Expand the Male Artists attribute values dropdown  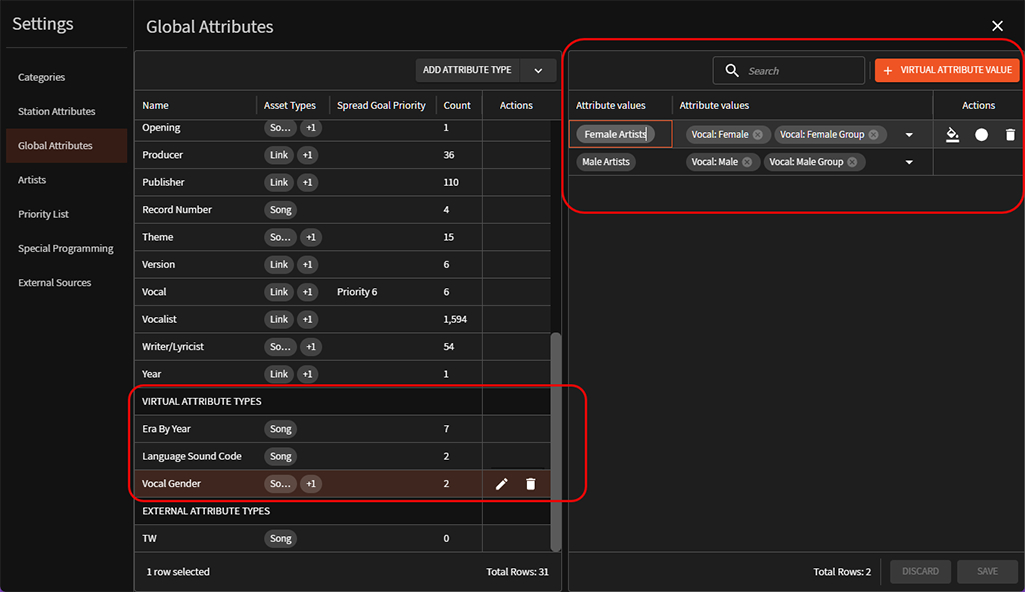click(909, 162)
